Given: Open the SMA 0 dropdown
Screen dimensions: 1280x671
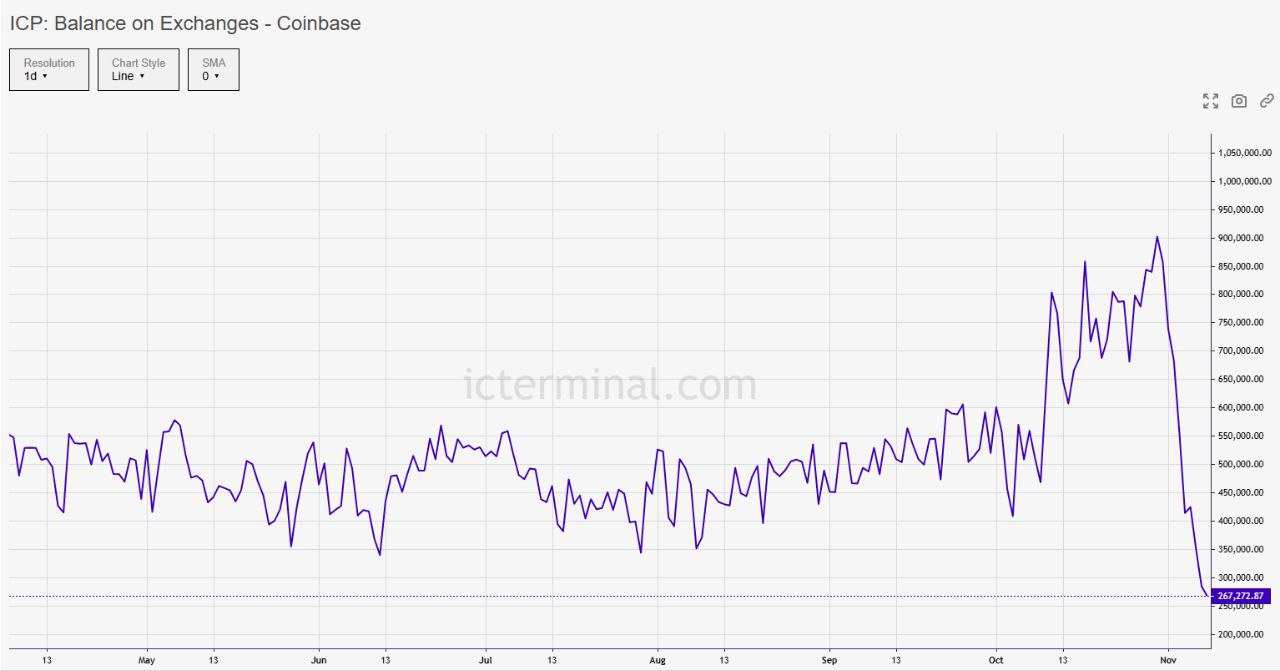Looking at the screenshot, I should point(213,69).
